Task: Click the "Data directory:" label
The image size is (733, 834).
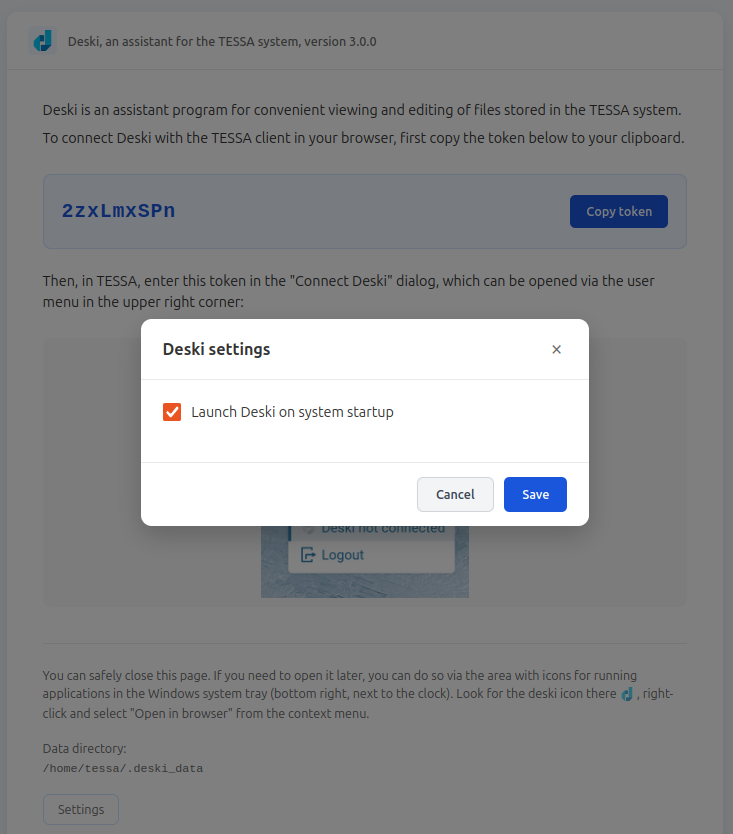Action: [84, 748]
